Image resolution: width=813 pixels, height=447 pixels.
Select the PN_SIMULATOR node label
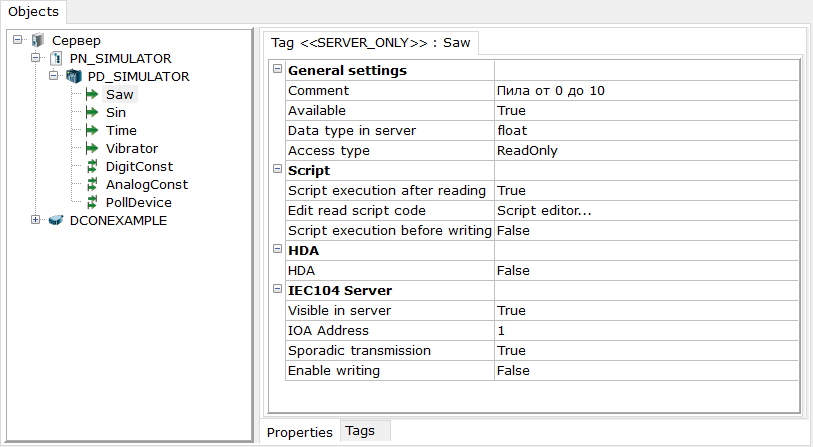coord(120,59)
